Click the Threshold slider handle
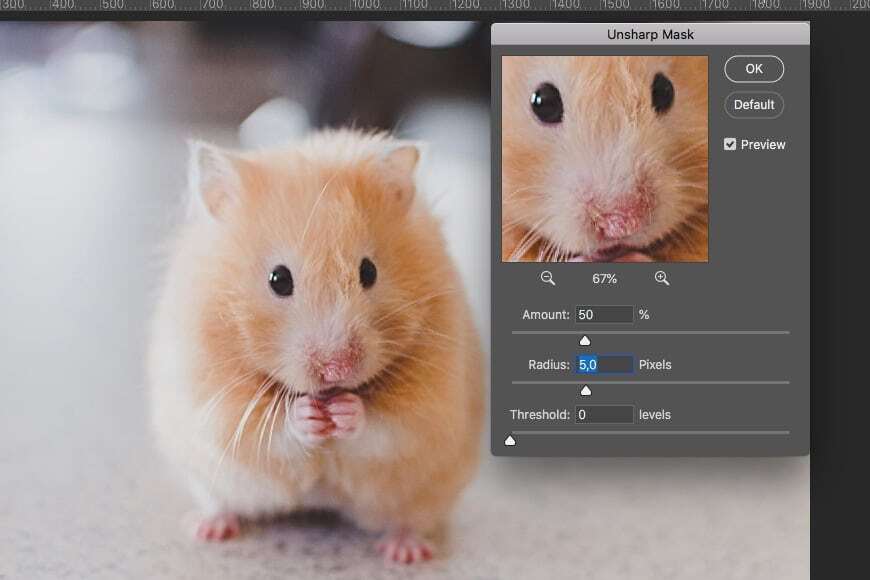870x580 pixels. coord(510,440)
